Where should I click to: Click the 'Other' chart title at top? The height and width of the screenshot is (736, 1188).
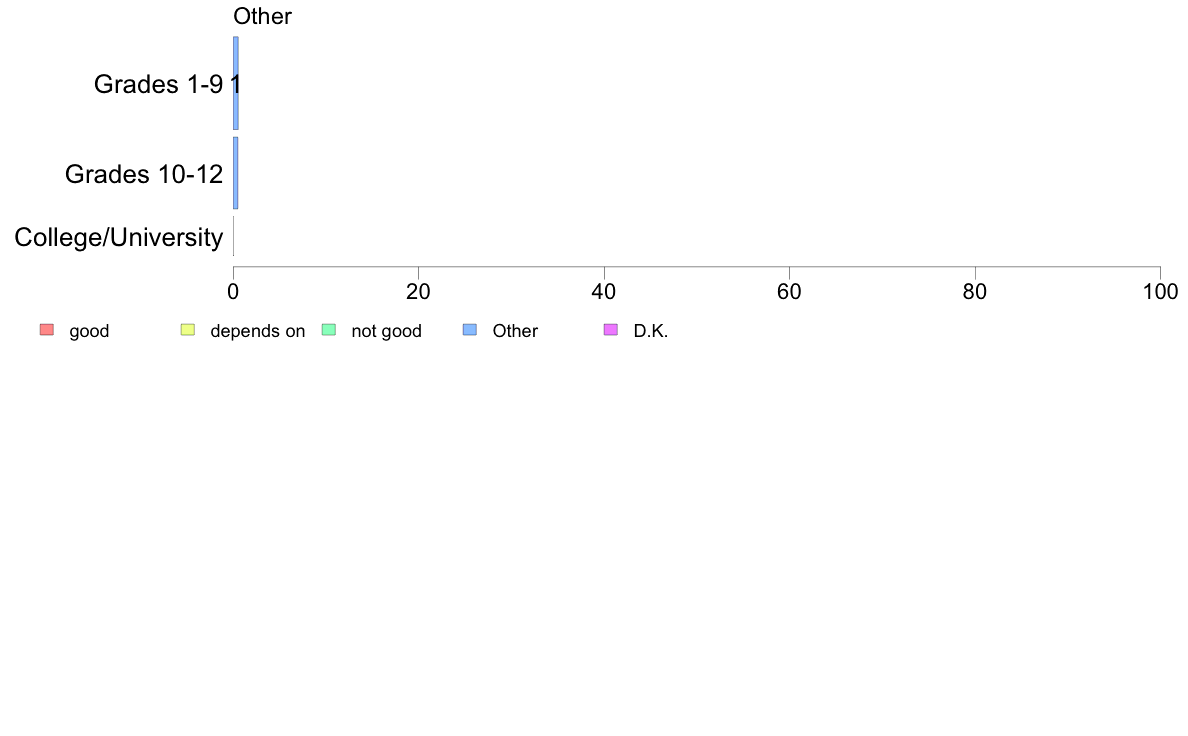pyautogui.click(x=262, y=16)
